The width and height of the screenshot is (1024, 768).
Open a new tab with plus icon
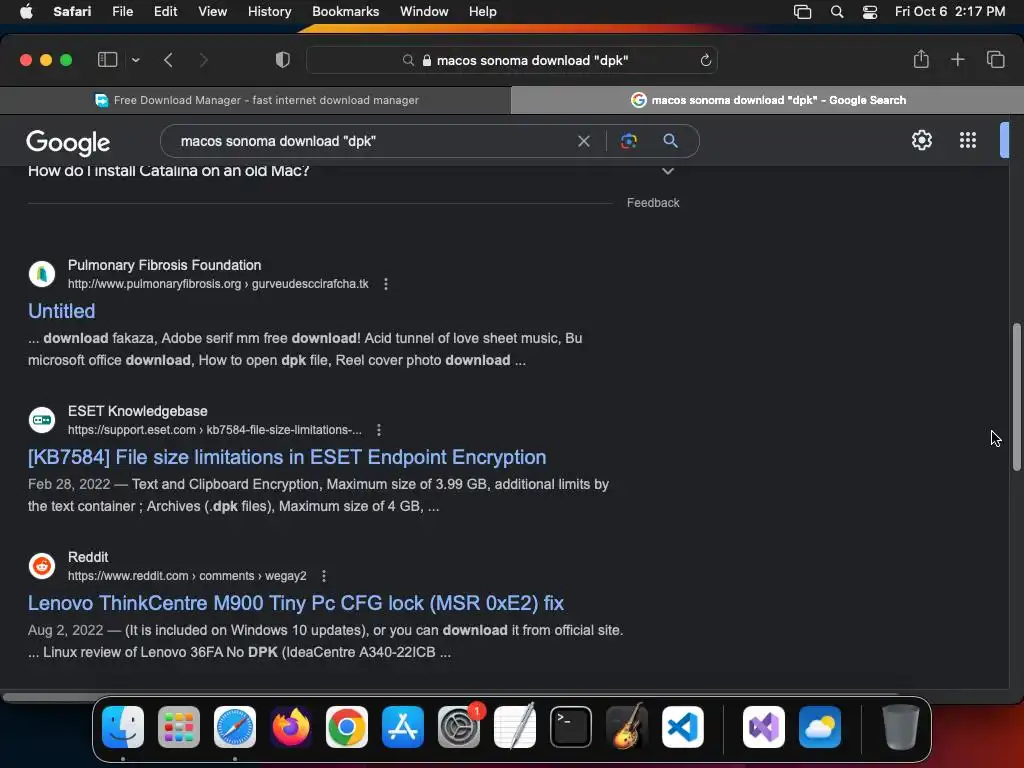pos(957,59)
